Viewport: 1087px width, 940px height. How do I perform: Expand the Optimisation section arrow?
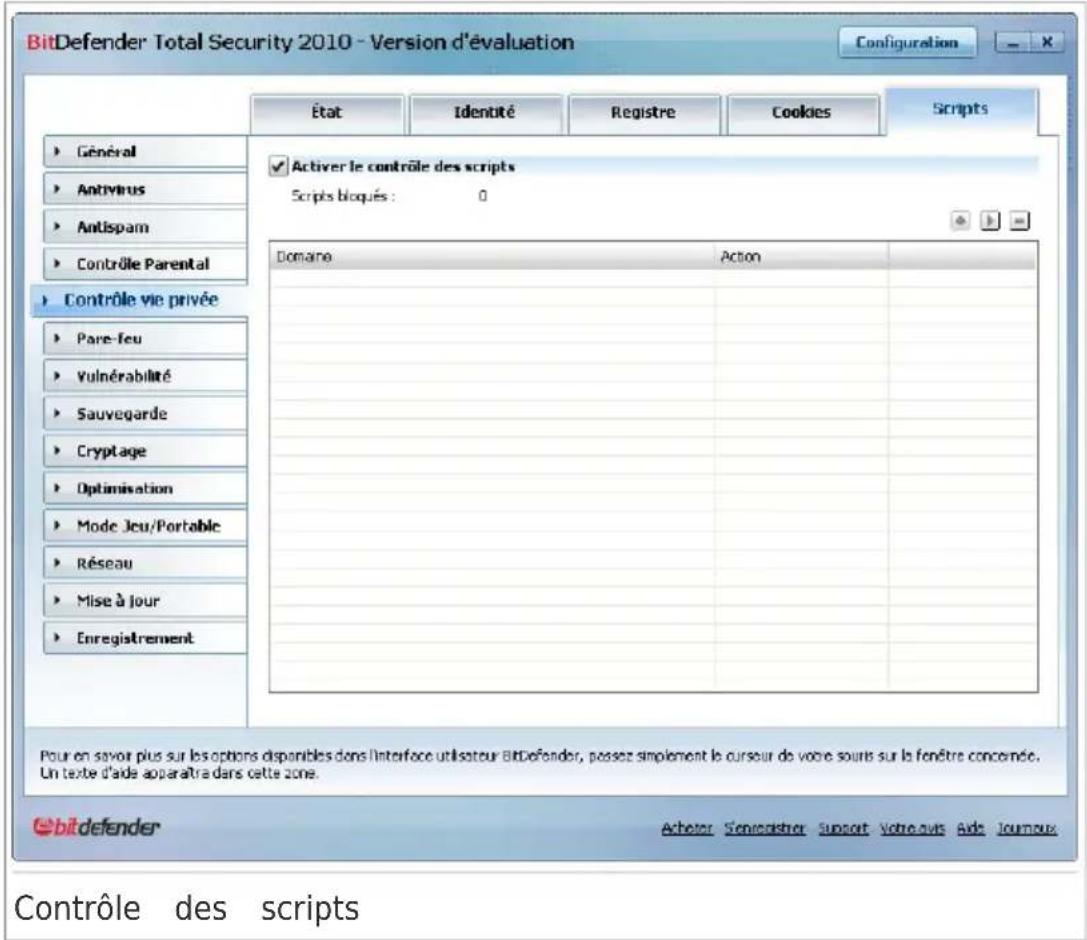[58, 488]
